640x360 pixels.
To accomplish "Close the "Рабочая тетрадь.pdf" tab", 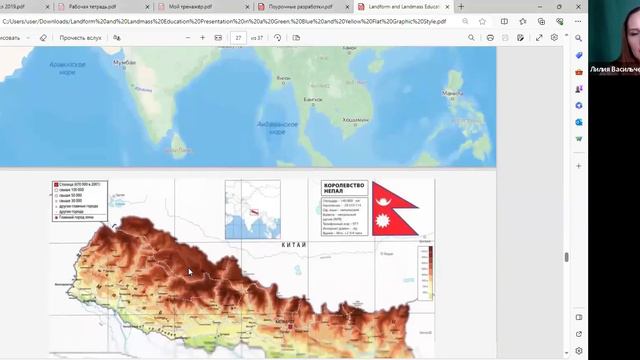I will pos(147,7).
